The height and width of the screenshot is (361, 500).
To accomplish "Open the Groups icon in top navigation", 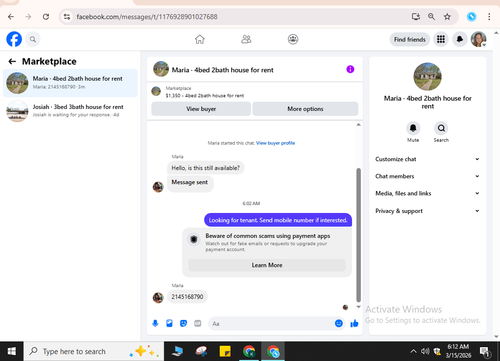I will click(293, 39).
